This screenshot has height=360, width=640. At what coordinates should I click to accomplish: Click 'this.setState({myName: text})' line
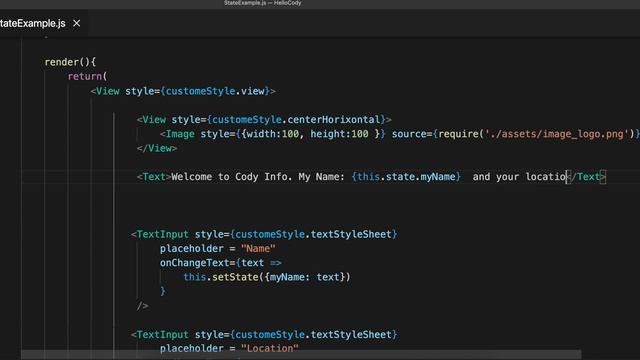coord(267,277)
